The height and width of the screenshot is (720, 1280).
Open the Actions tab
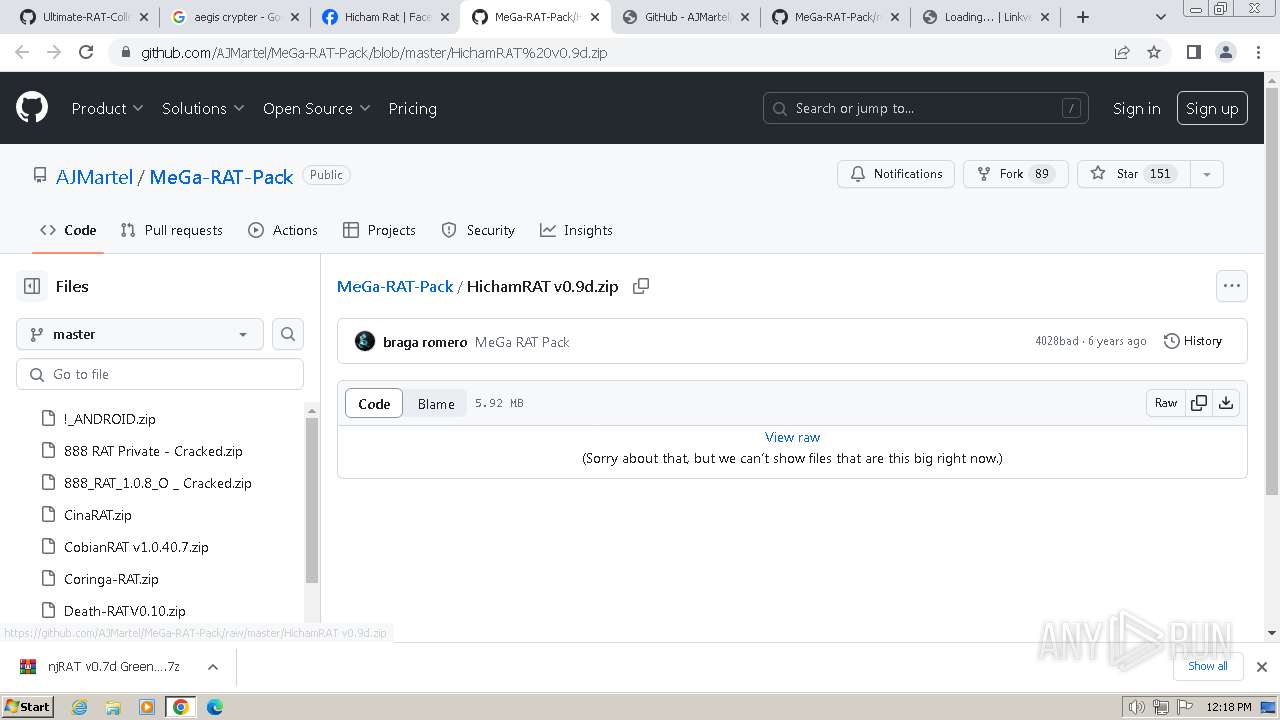[x=283, y=230]
